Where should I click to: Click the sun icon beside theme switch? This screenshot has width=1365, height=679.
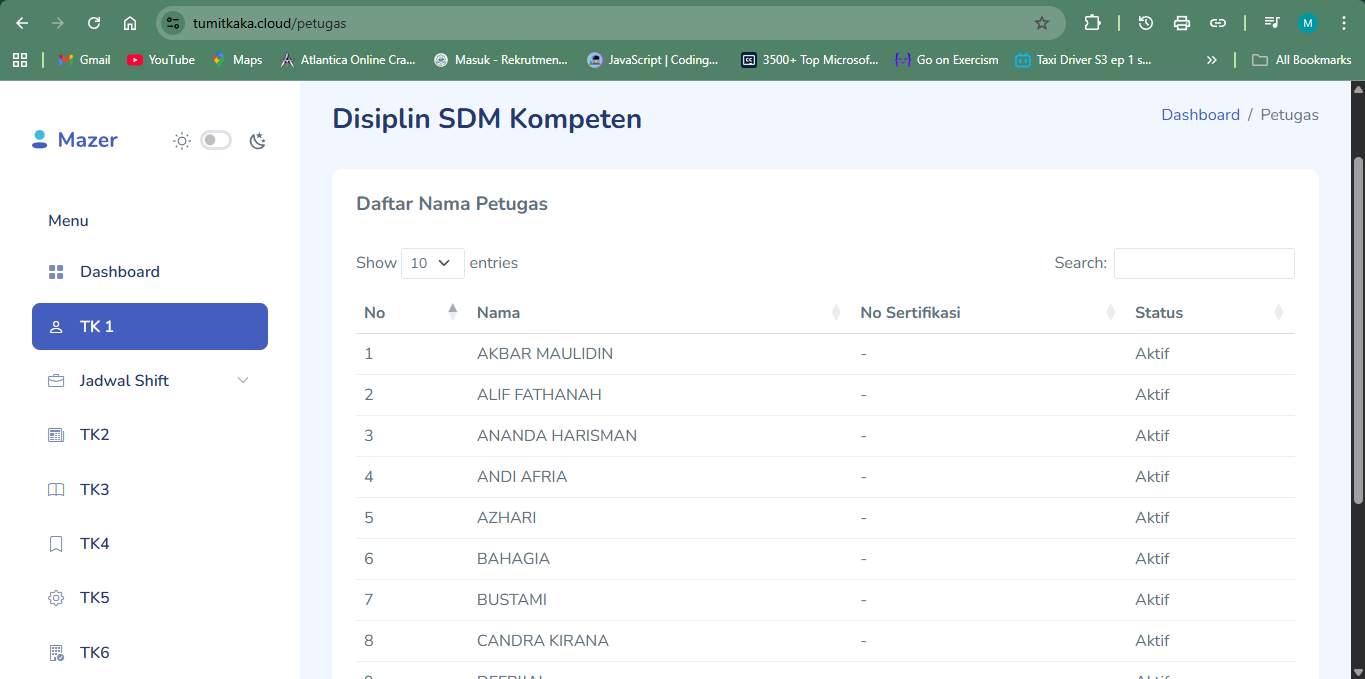click(182, 141)
